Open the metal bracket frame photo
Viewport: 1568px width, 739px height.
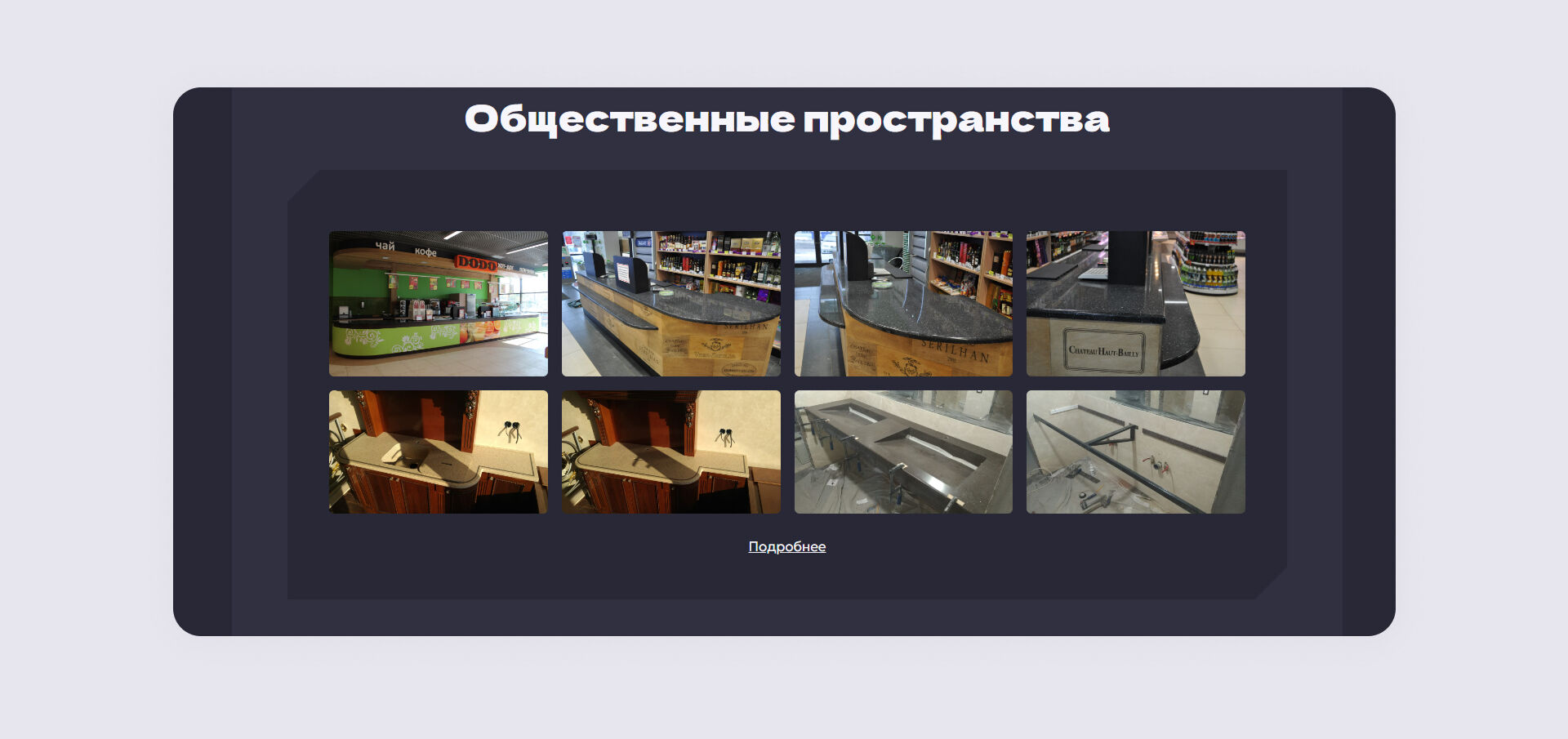click(x=1135, y=452)
